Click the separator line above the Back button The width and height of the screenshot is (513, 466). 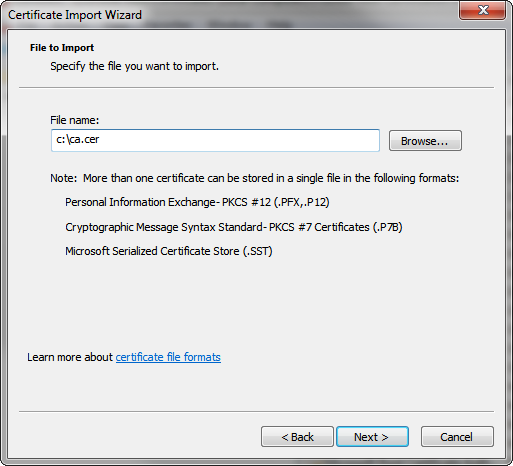(256, 411)
